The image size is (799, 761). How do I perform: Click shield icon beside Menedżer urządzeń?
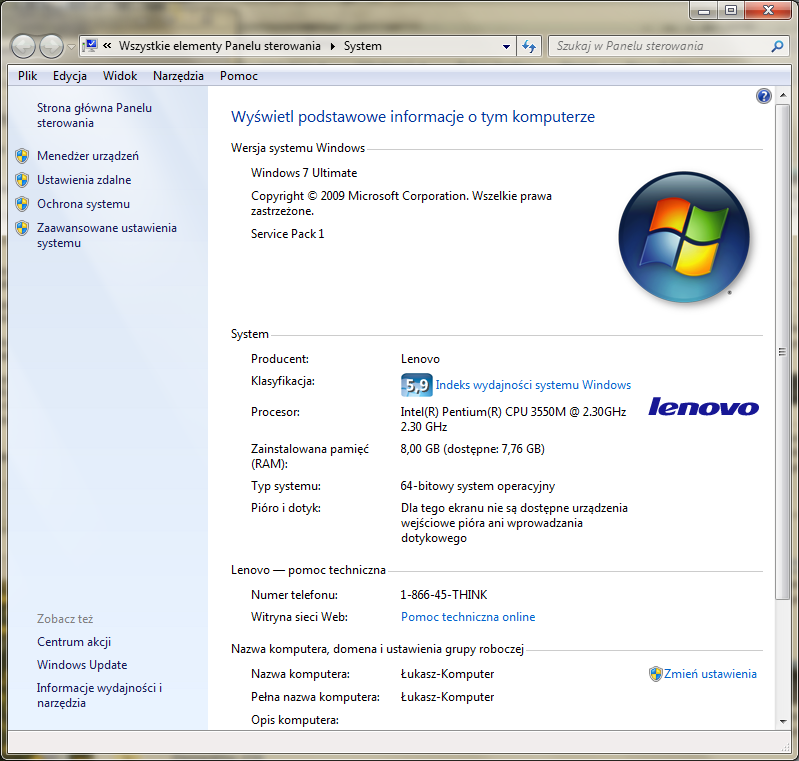(22, 156)
